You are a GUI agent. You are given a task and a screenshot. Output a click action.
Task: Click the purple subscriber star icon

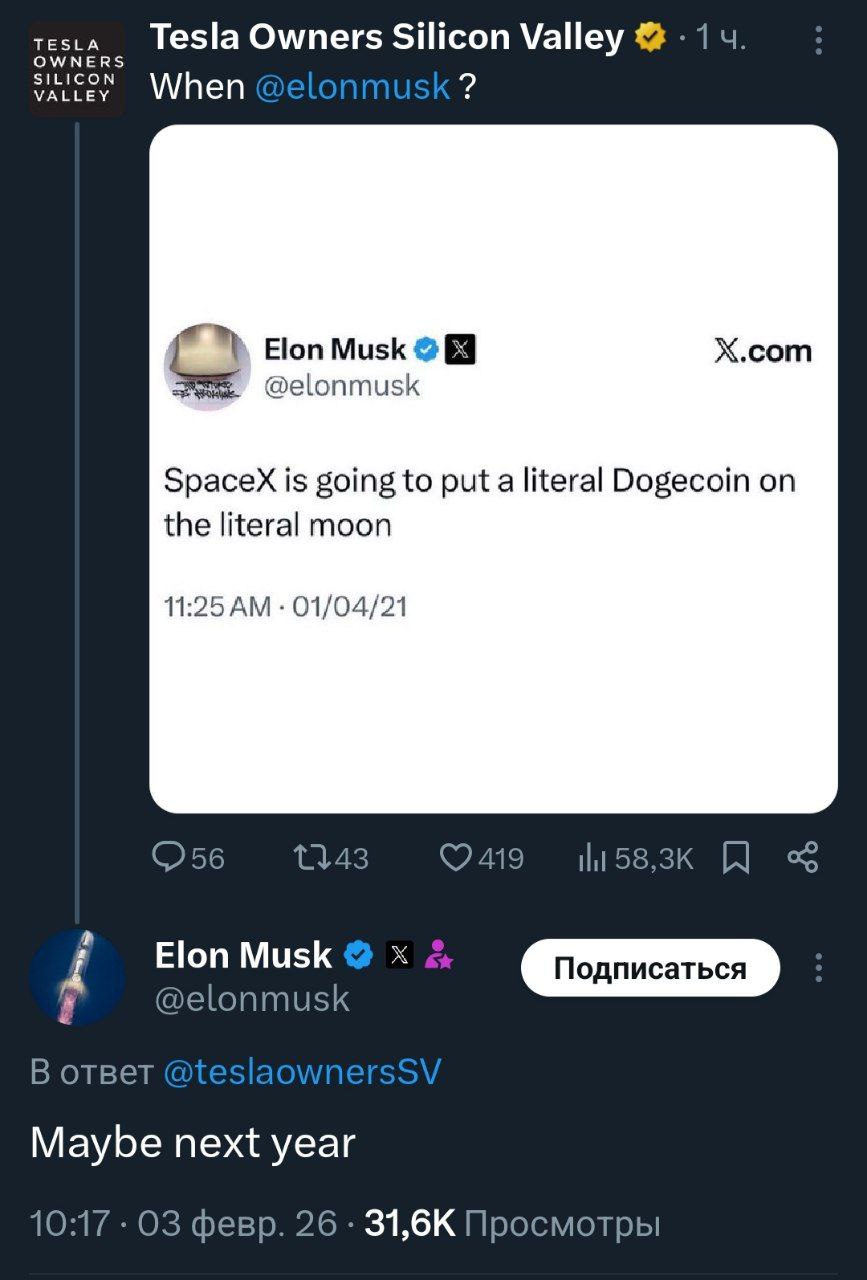(438, 956)
